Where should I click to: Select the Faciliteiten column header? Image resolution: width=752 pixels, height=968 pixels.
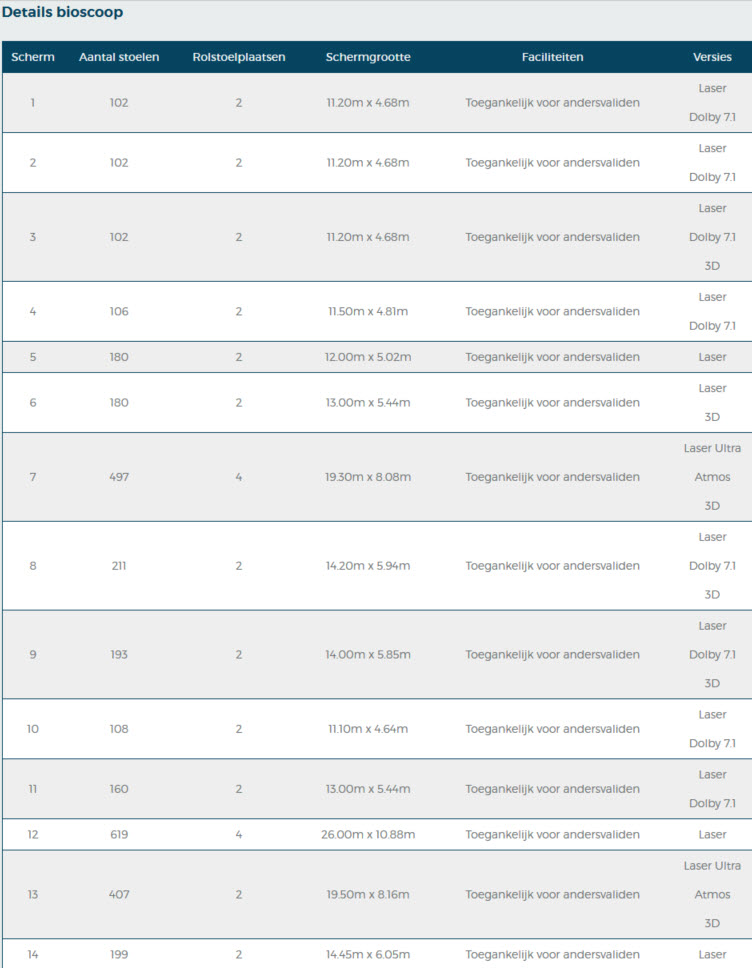click(x=553, y=57)
